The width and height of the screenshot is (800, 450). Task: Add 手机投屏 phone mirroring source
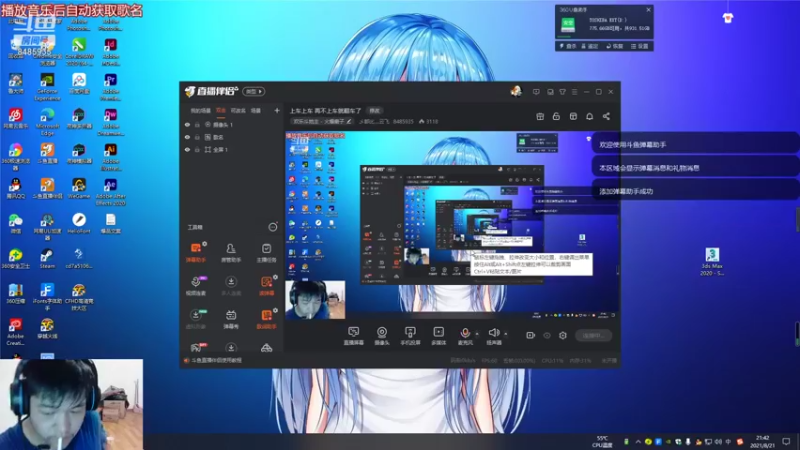point(410,336)
